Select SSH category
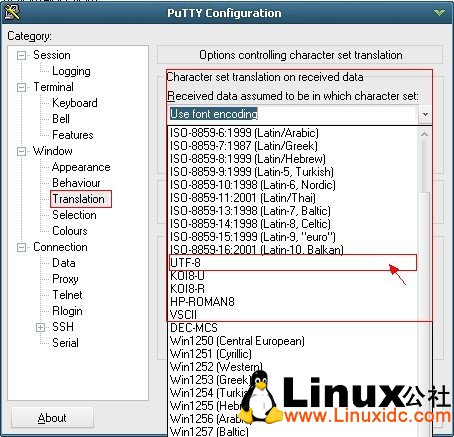Screen dimensions: 454x437 [63, 327]
